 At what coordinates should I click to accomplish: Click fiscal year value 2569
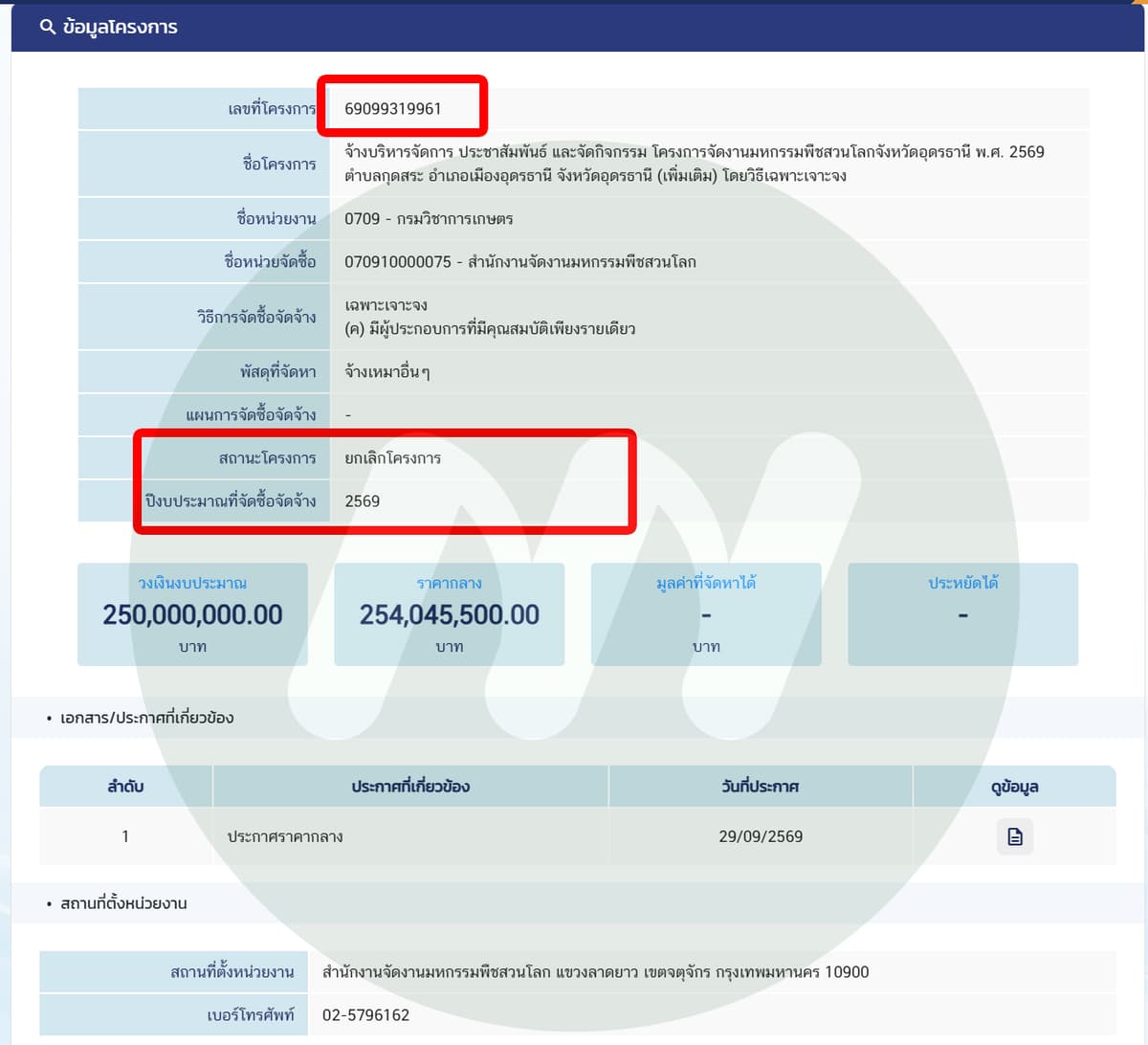pos(363,500)
